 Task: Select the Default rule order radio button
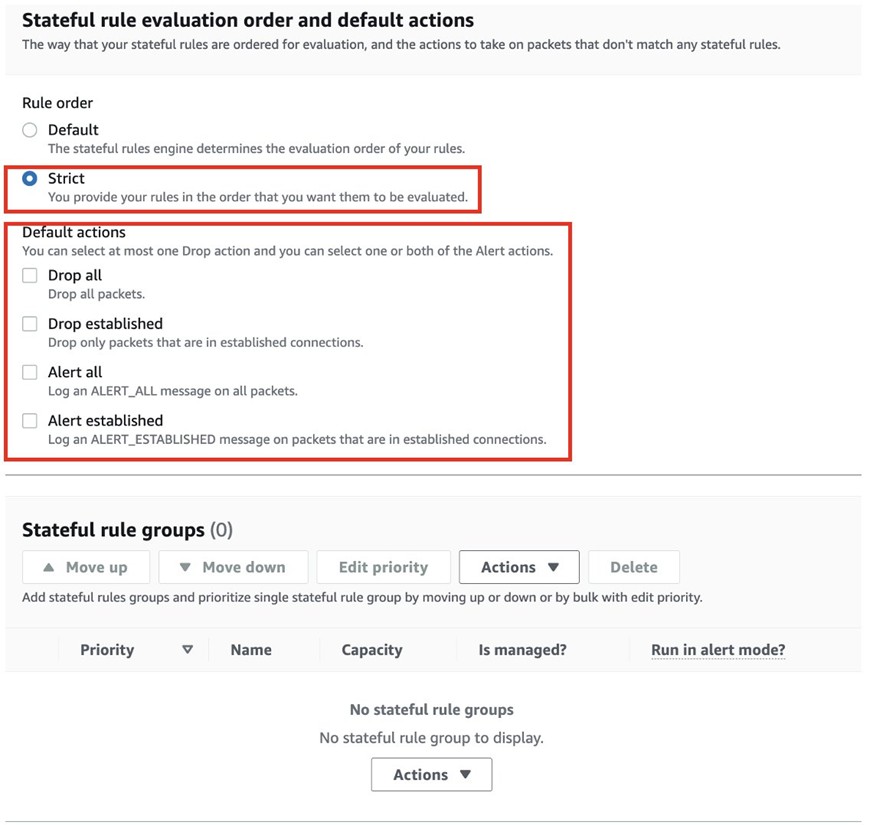click(30, 130)
